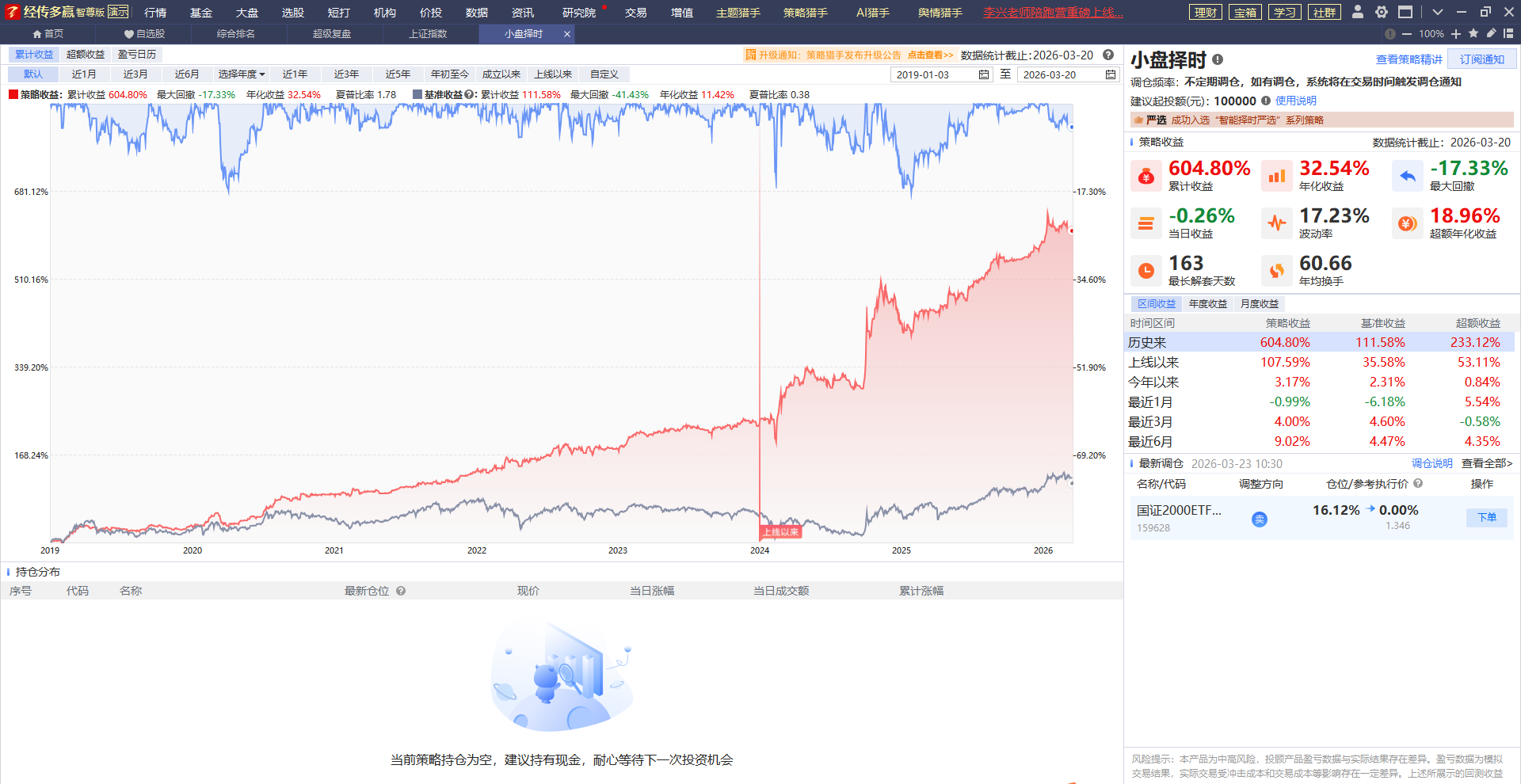Click the info icon beside 小盘择时 title
The width and height of the screenshot is (1521, 784).
[1218, 59]
